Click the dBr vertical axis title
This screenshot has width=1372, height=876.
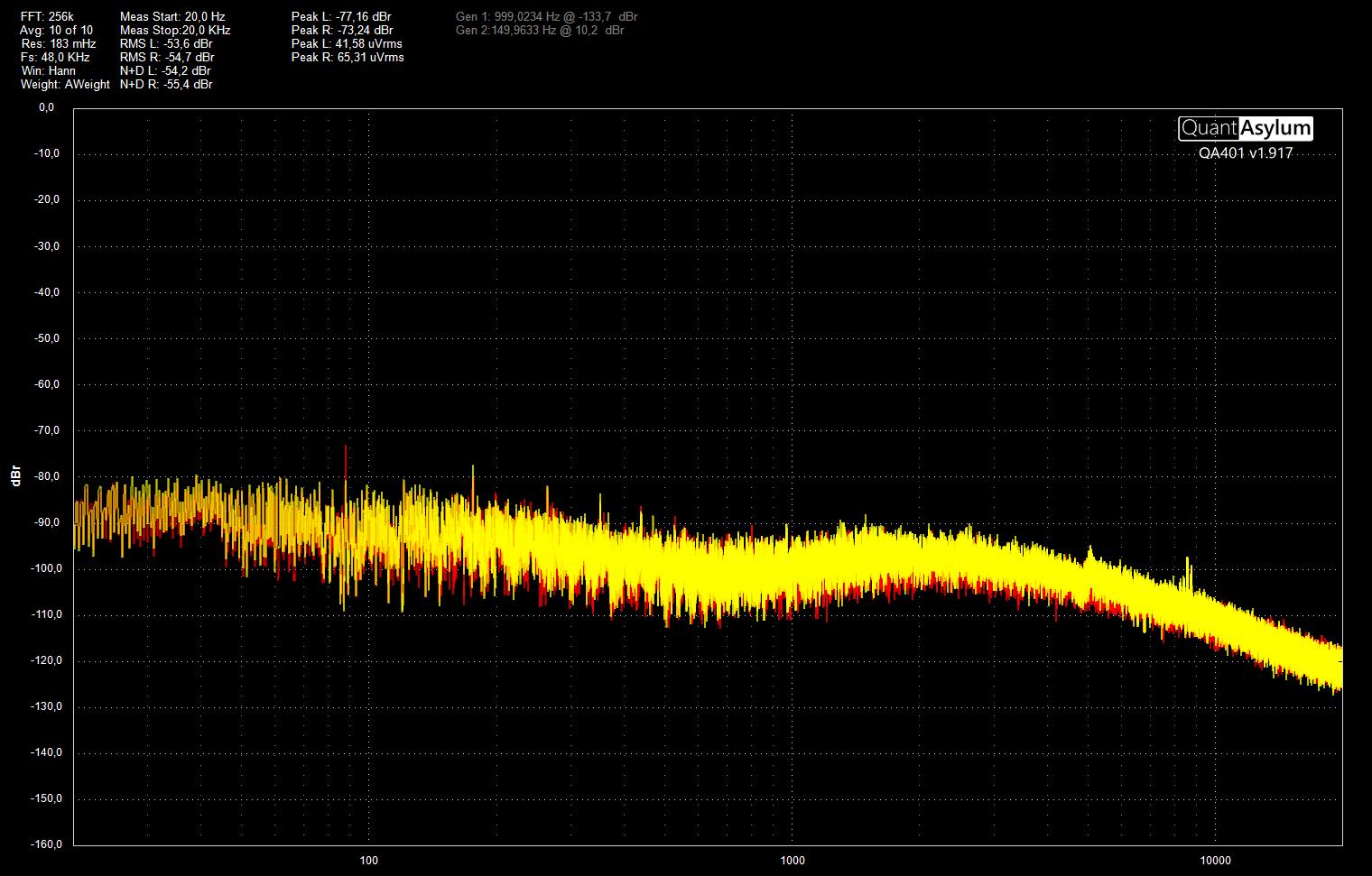(x=15, y=477)
